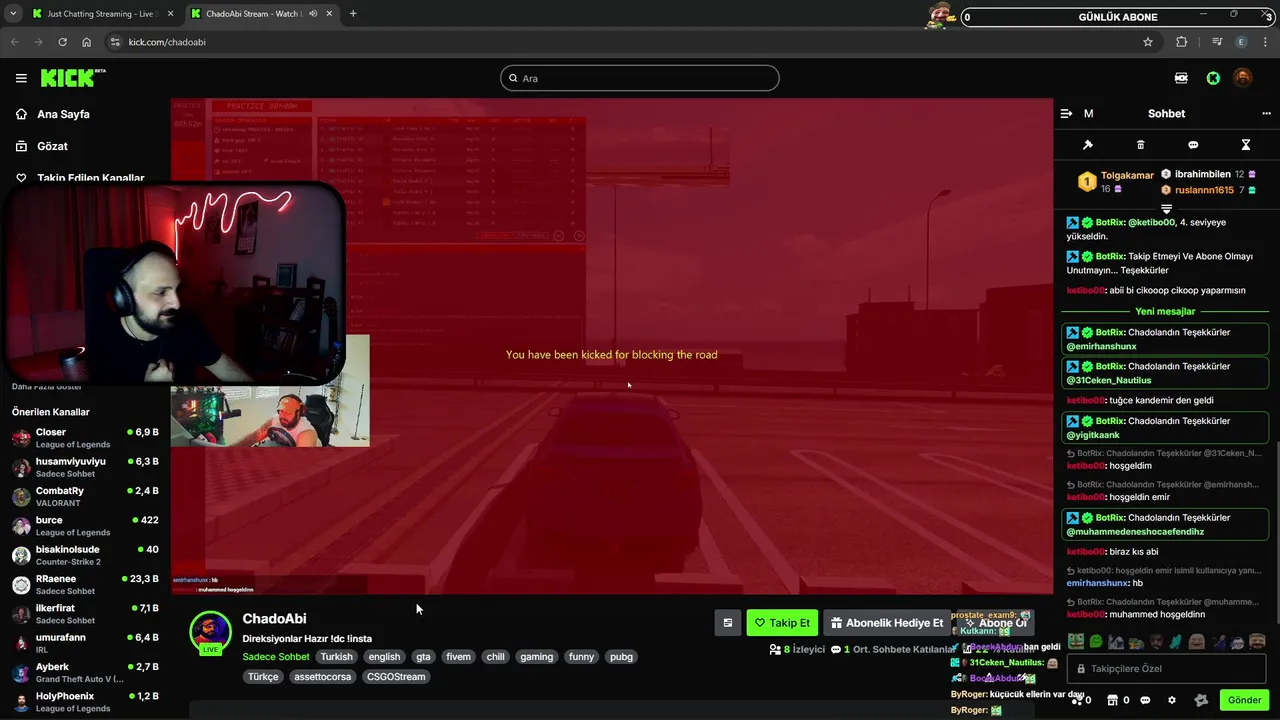This screenshot has width=1280, height=720.
Task: Click the fivem tag
Action: coord(458,657)
